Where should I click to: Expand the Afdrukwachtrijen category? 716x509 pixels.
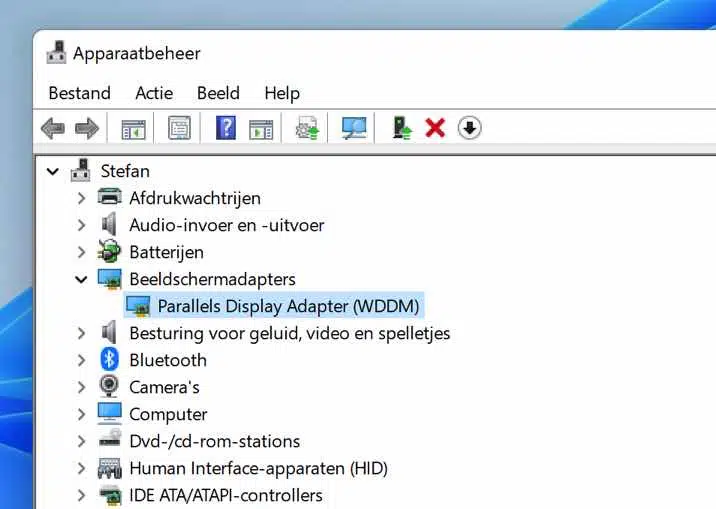click(81, 198)
